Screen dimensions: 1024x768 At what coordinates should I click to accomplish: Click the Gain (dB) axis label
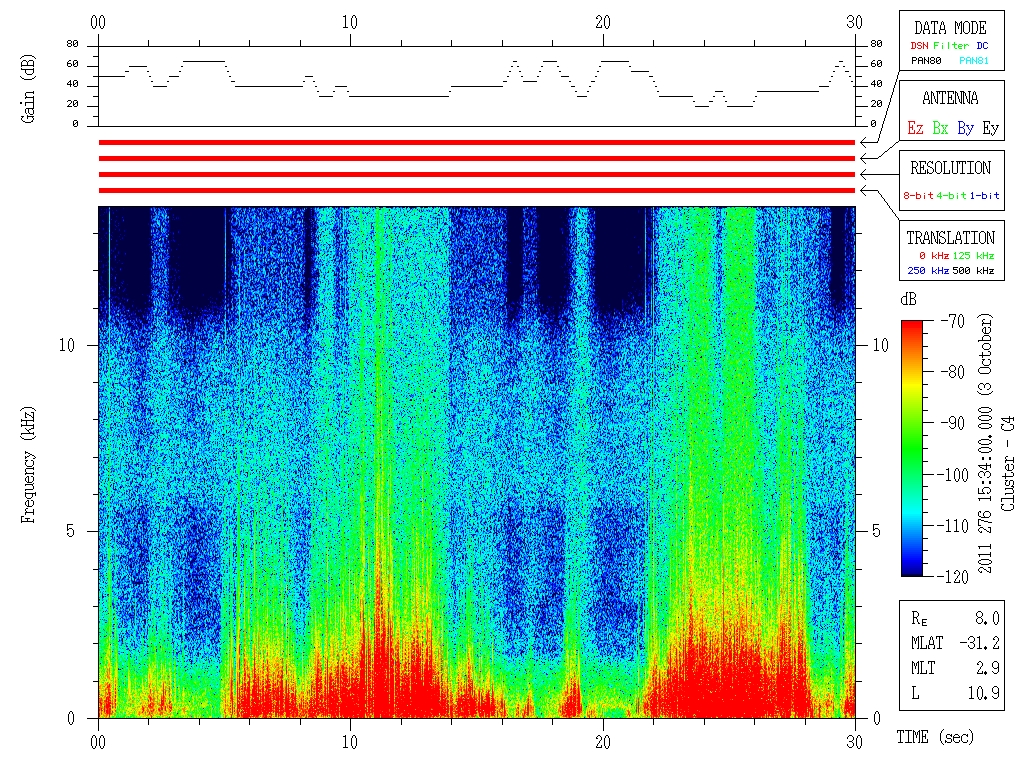(27, 89)
